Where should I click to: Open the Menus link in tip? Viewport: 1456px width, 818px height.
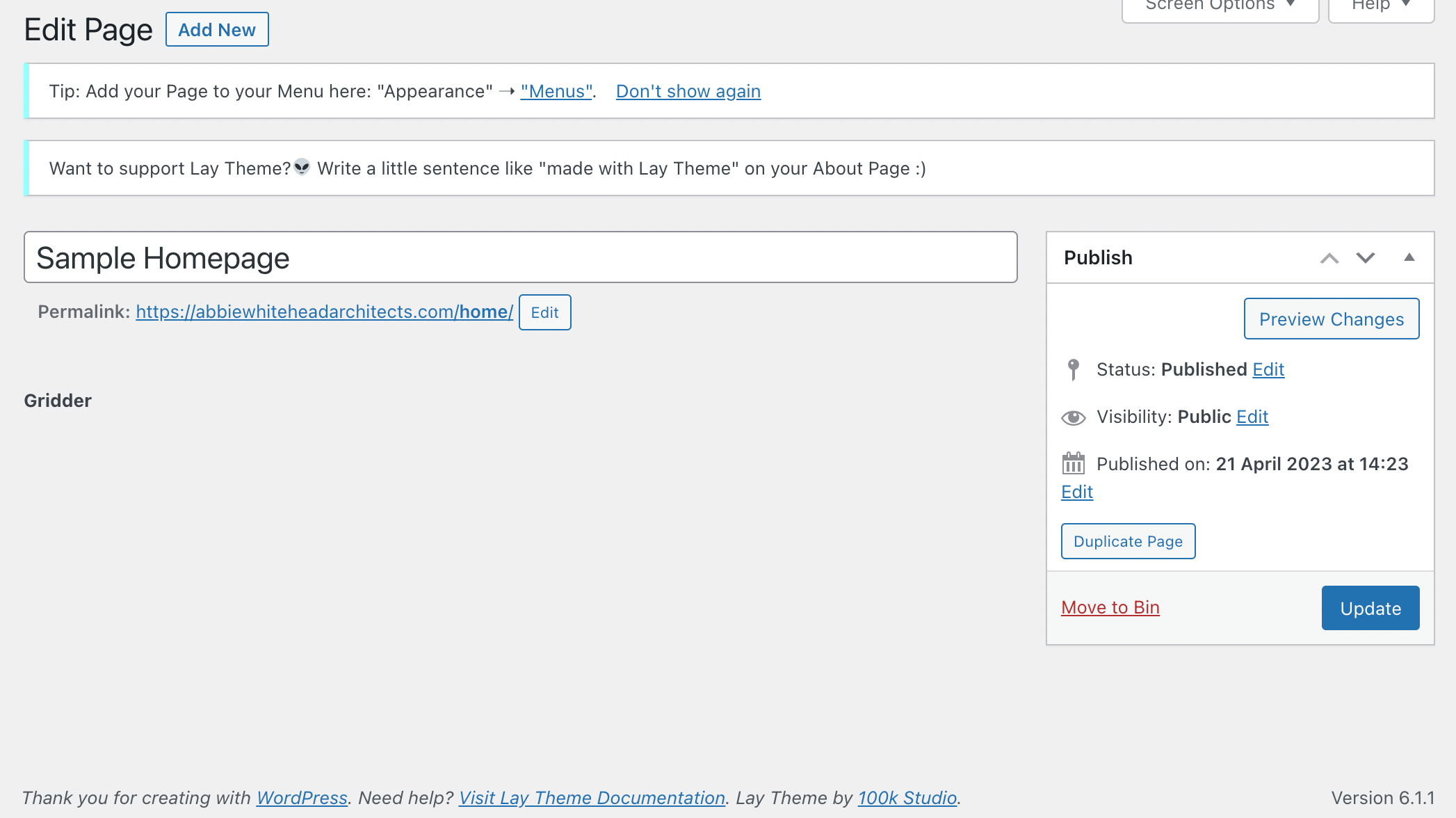click(556, 91)
